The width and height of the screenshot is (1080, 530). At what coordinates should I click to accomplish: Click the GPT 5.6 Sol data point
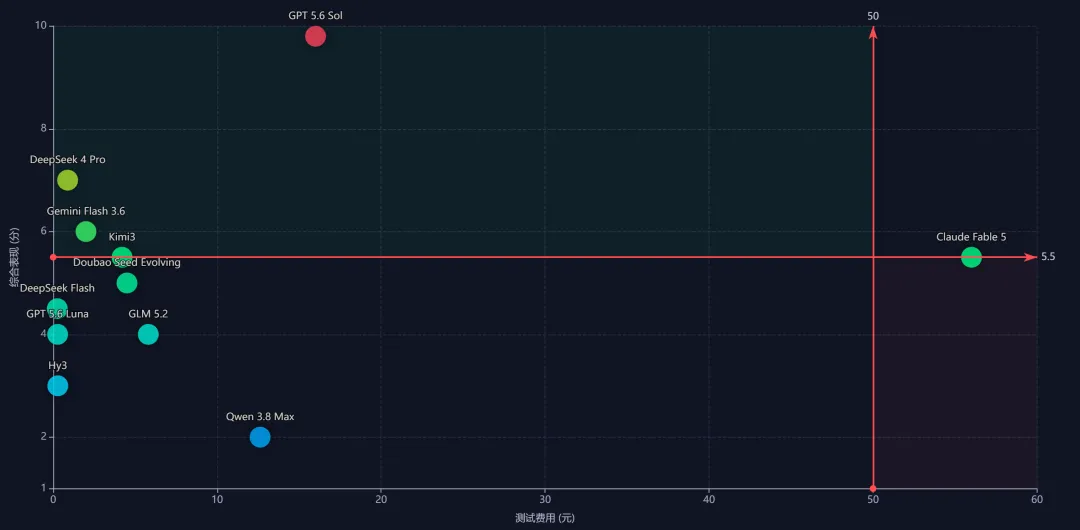click(x=315, y=36)
